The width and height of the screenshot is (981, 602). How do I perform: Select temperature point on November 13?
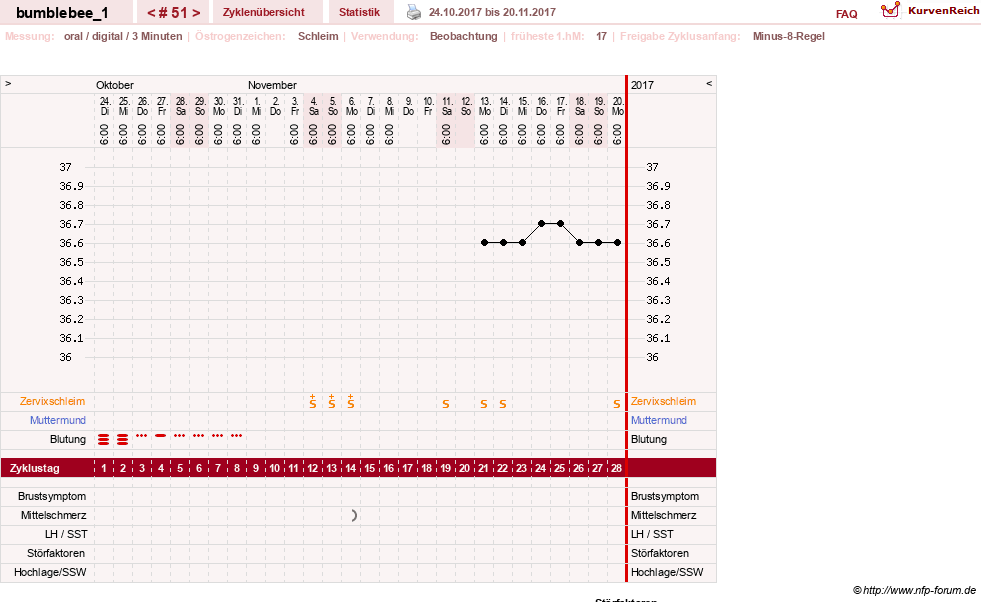(x=484, y=242)
